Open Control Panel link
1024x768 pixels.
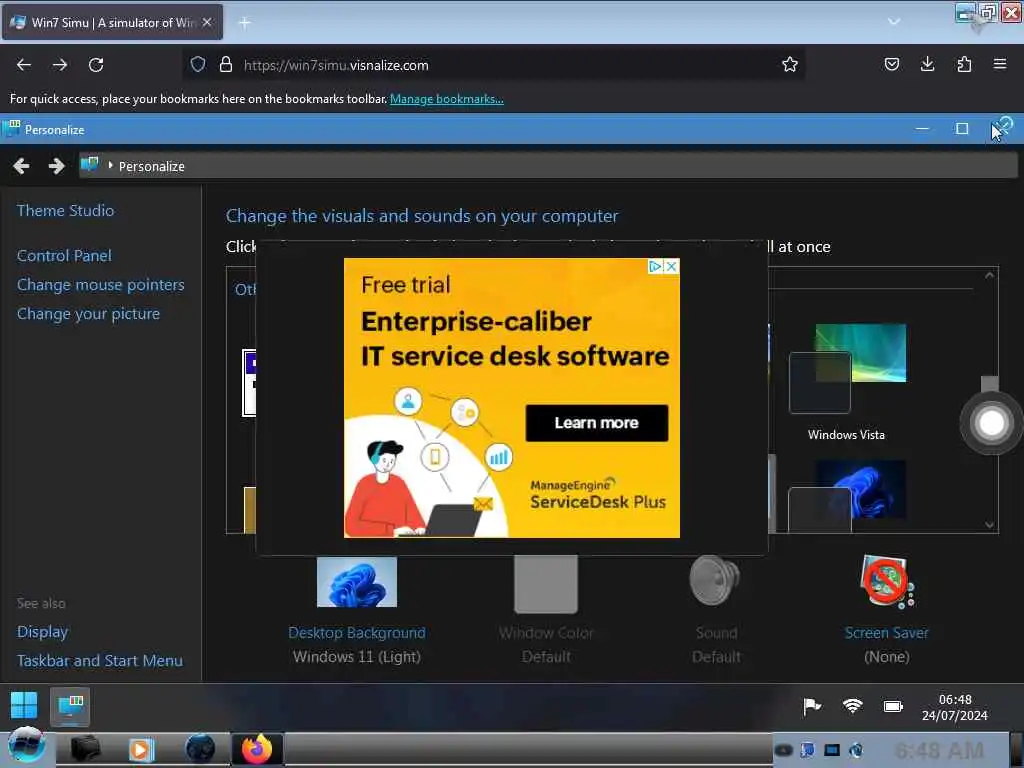pyautogui.click(x=64, y=255)
